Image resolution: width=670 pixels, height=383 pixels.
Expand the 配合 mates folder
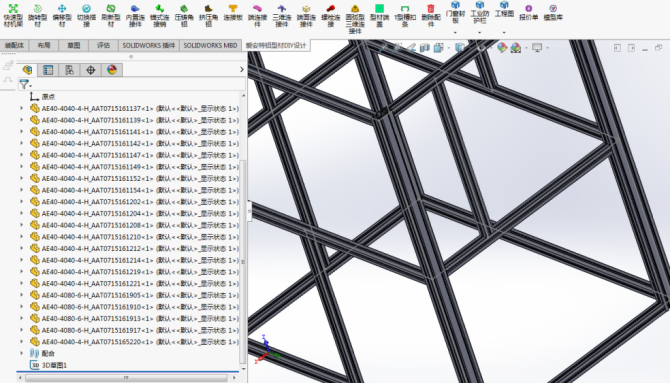(22, 353)
